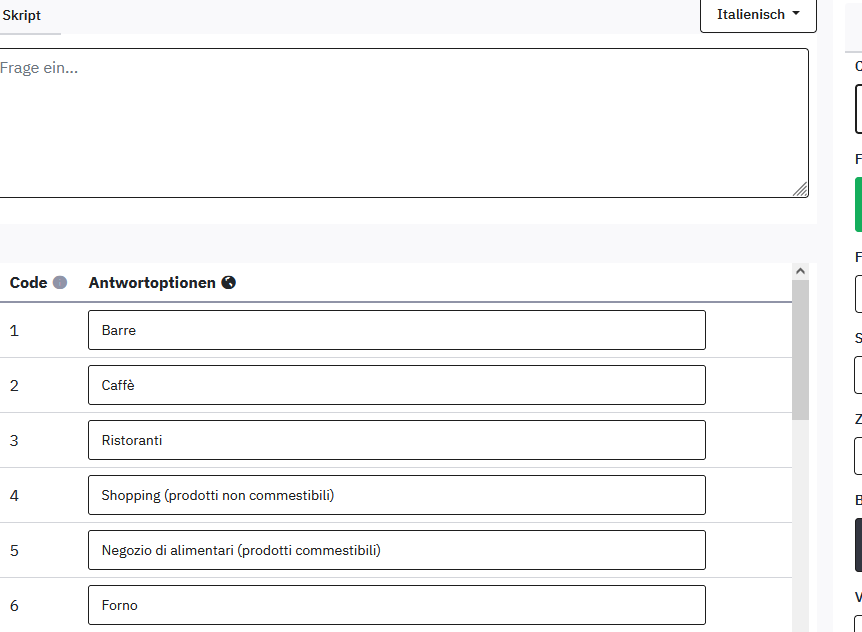Open the Italienisch language dropdown

[758, 15]
